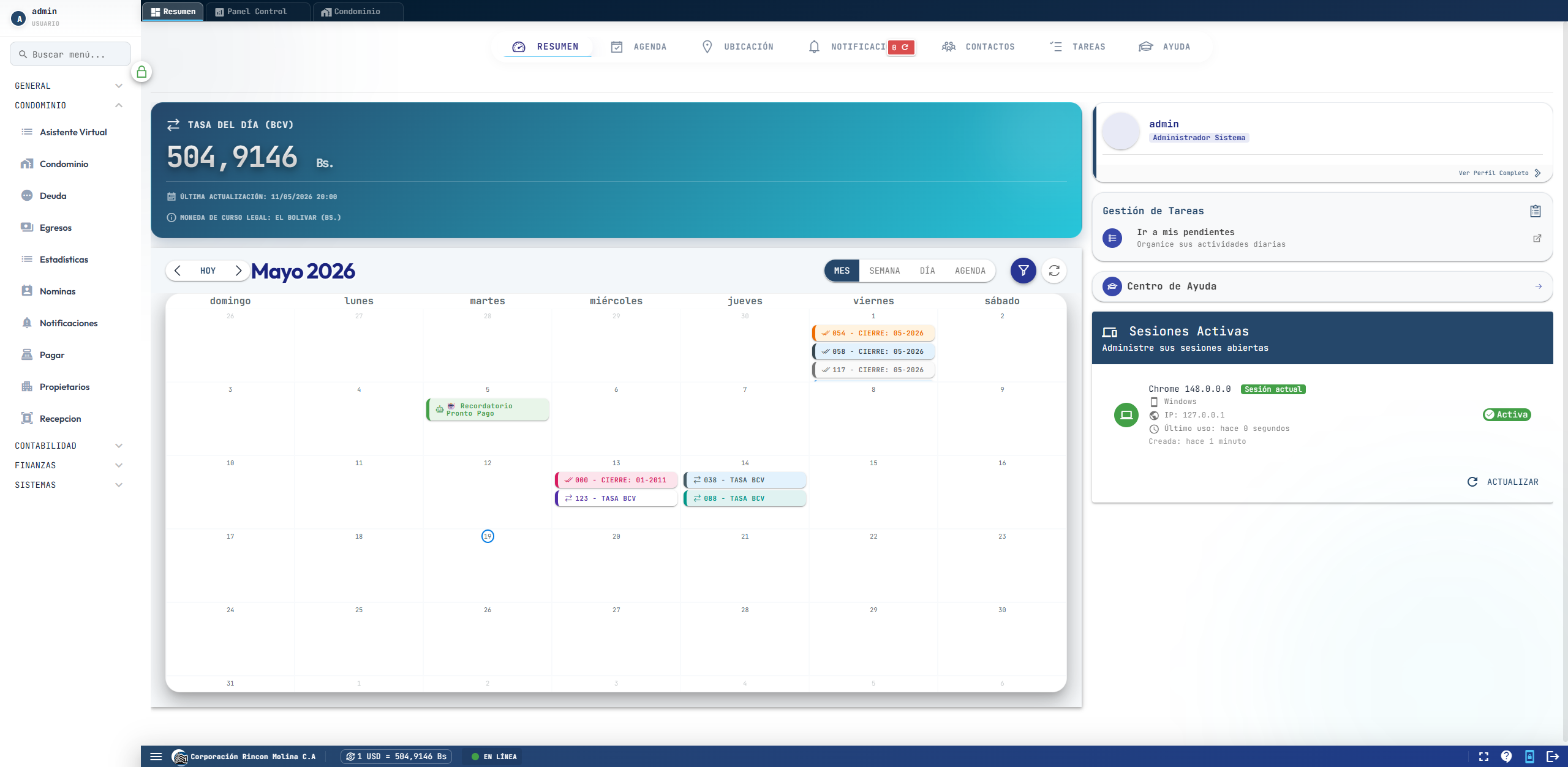Open event 000 - CIERRE: 01-2011
This screenshot has width=1568, height=767.
(616, 480)
